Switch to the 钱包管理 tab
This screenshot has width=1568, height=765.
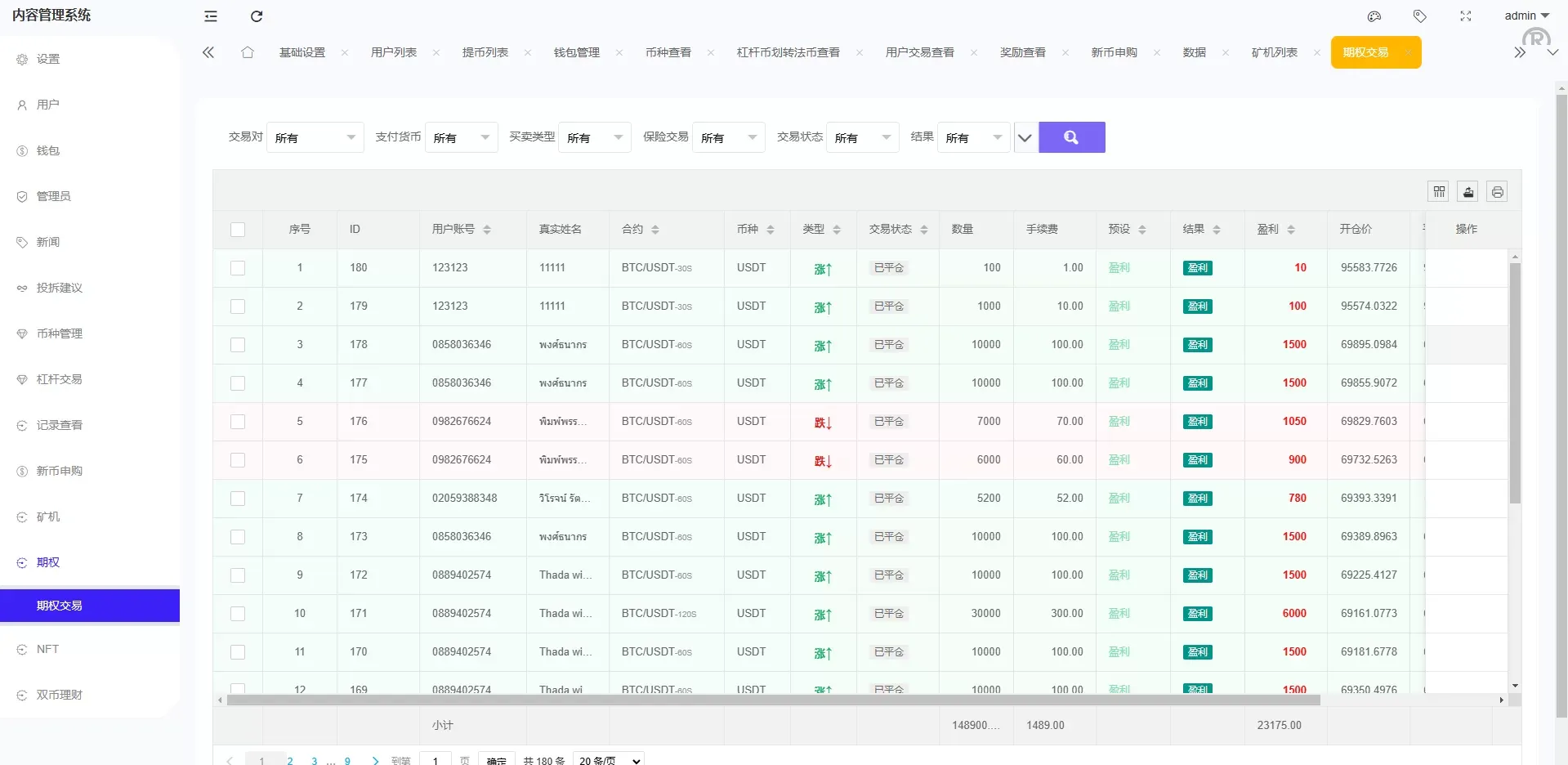[x=577, y=51]
